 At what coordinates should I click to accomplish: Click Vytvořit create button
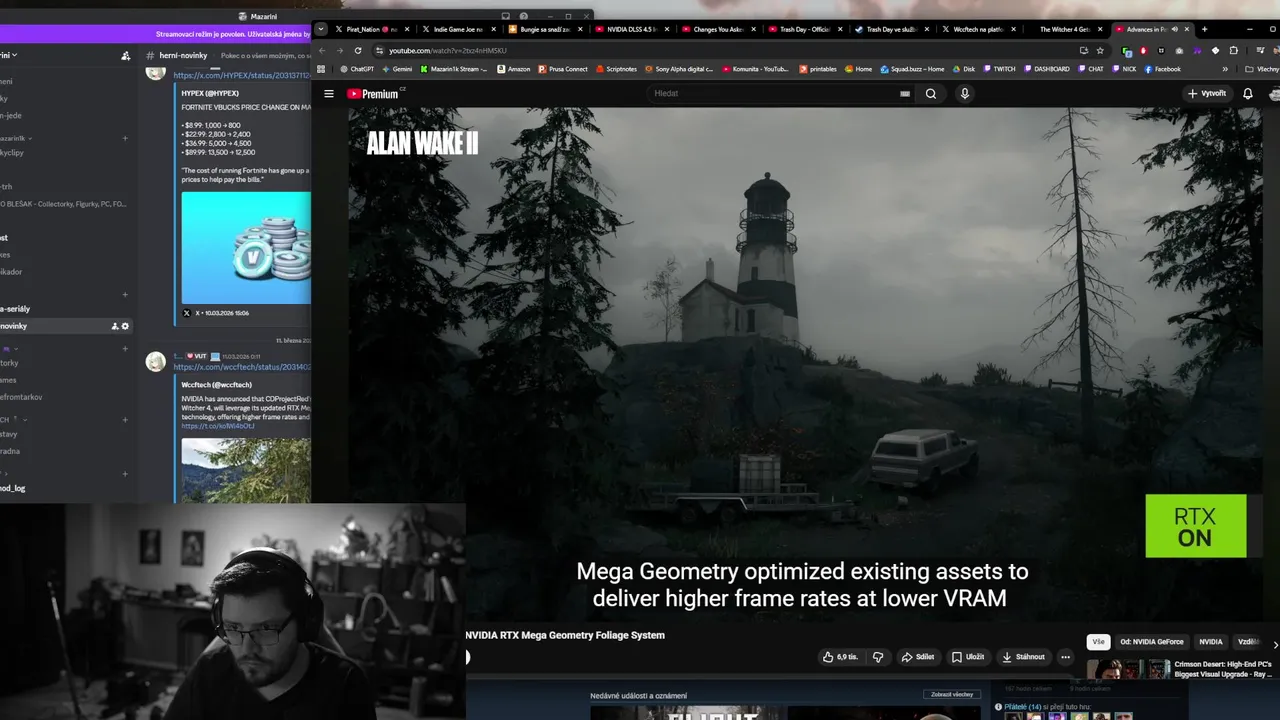click(1207, 93)
